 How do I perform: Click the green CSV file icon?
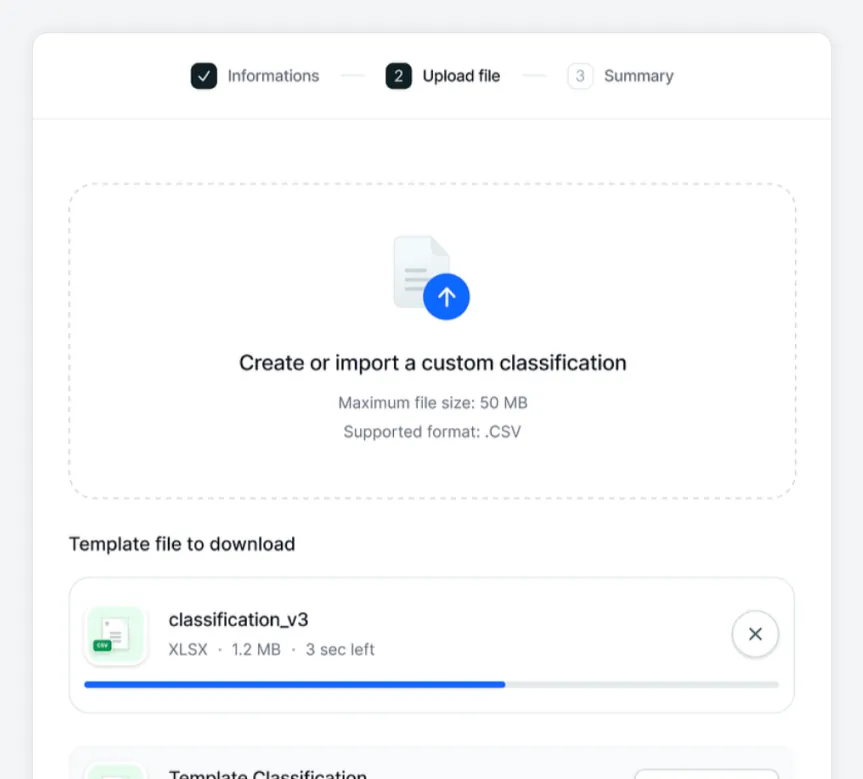[115, 635]
